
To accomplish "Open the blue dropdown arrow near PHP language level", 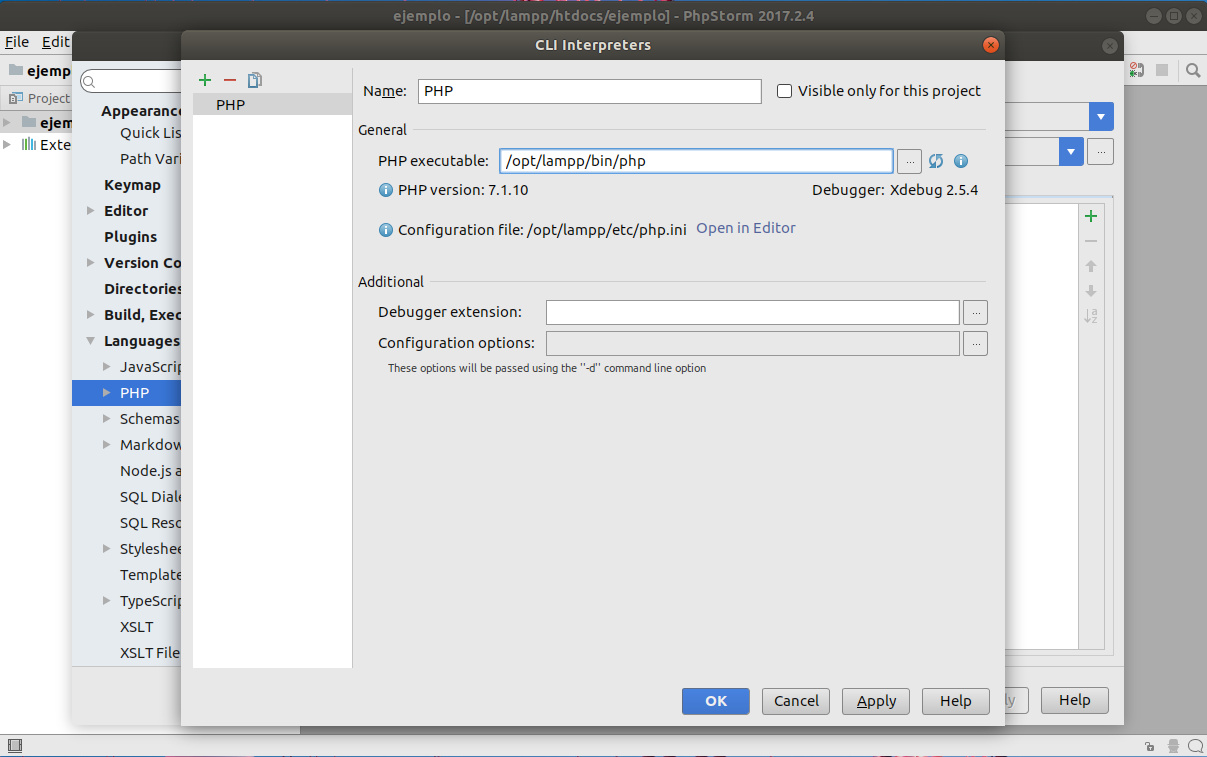I will [x=1100, y=116].
